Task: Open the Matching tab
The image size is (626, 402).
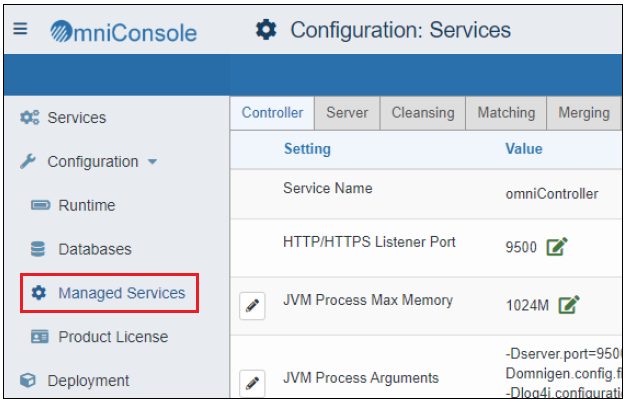Action: [506, 113]
